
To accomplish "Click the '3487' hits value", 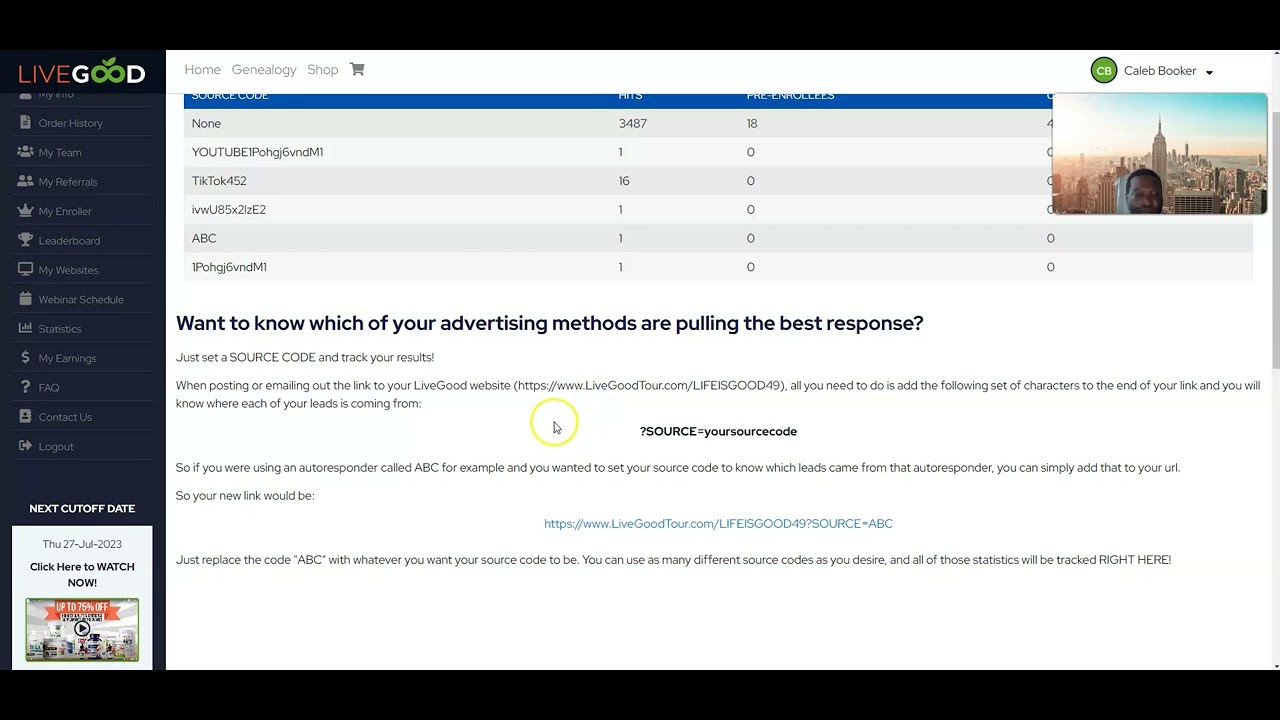I will pos(632,123).
